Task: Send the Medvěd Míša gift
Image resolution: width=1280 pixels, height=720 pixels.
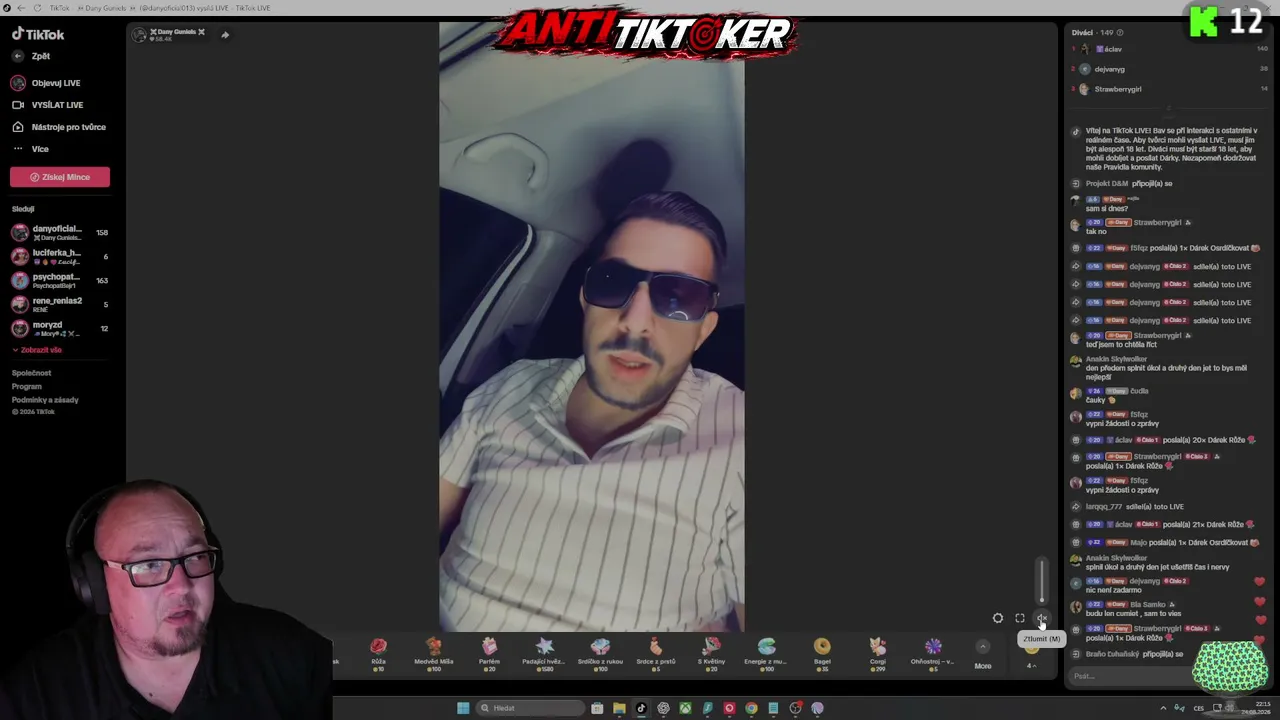Action: tap(434, 653)
